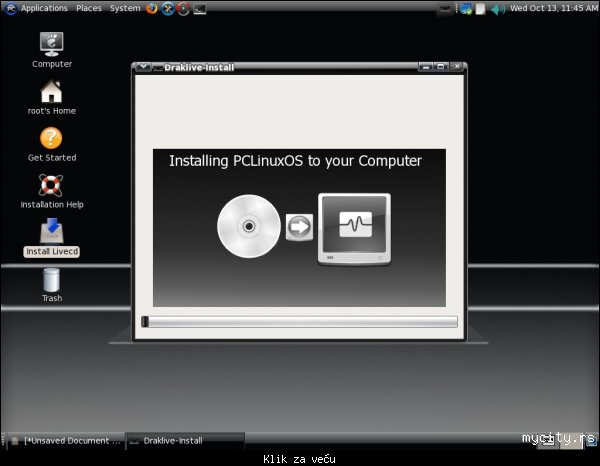This screenshot has height=466, width=600.
Task: Launch the terminal from the top panel
Action: point(200,9)
